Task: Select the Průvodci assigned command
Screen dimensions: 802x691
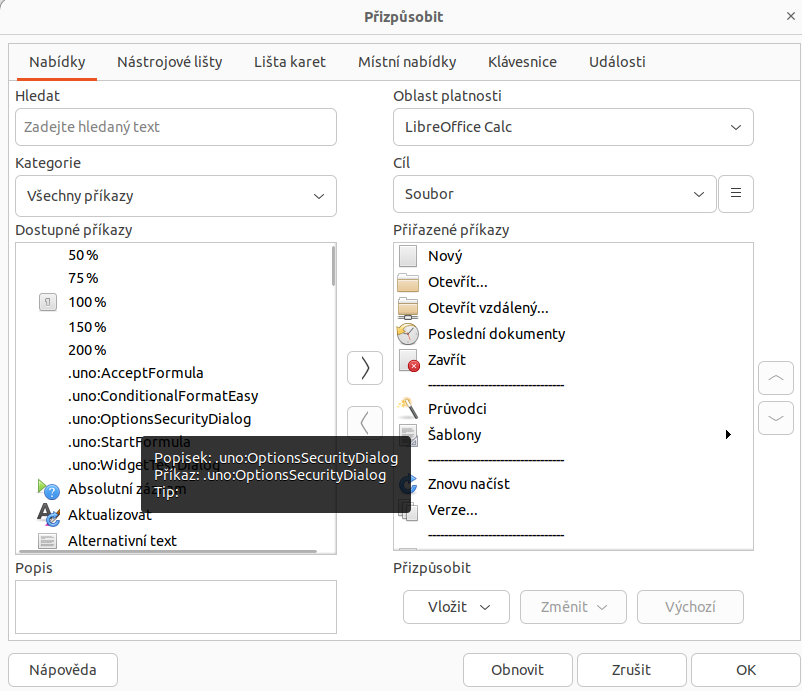Action: (457, 409)
